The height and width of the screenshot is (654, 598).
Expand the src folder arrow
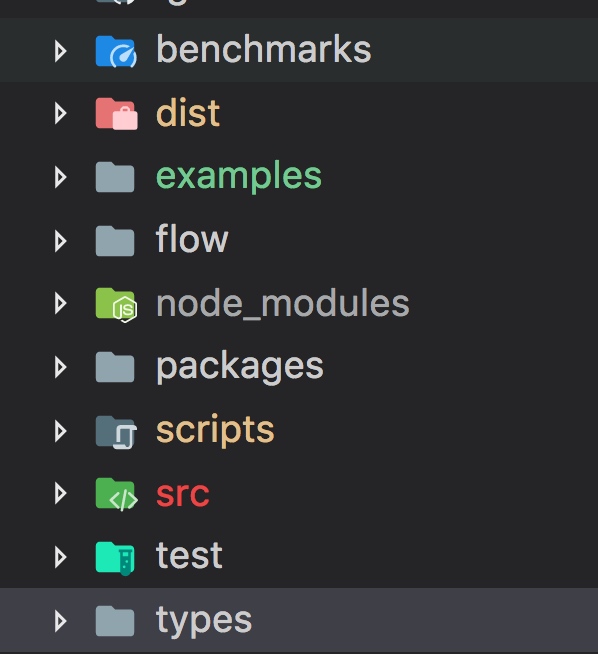(60, 493)
